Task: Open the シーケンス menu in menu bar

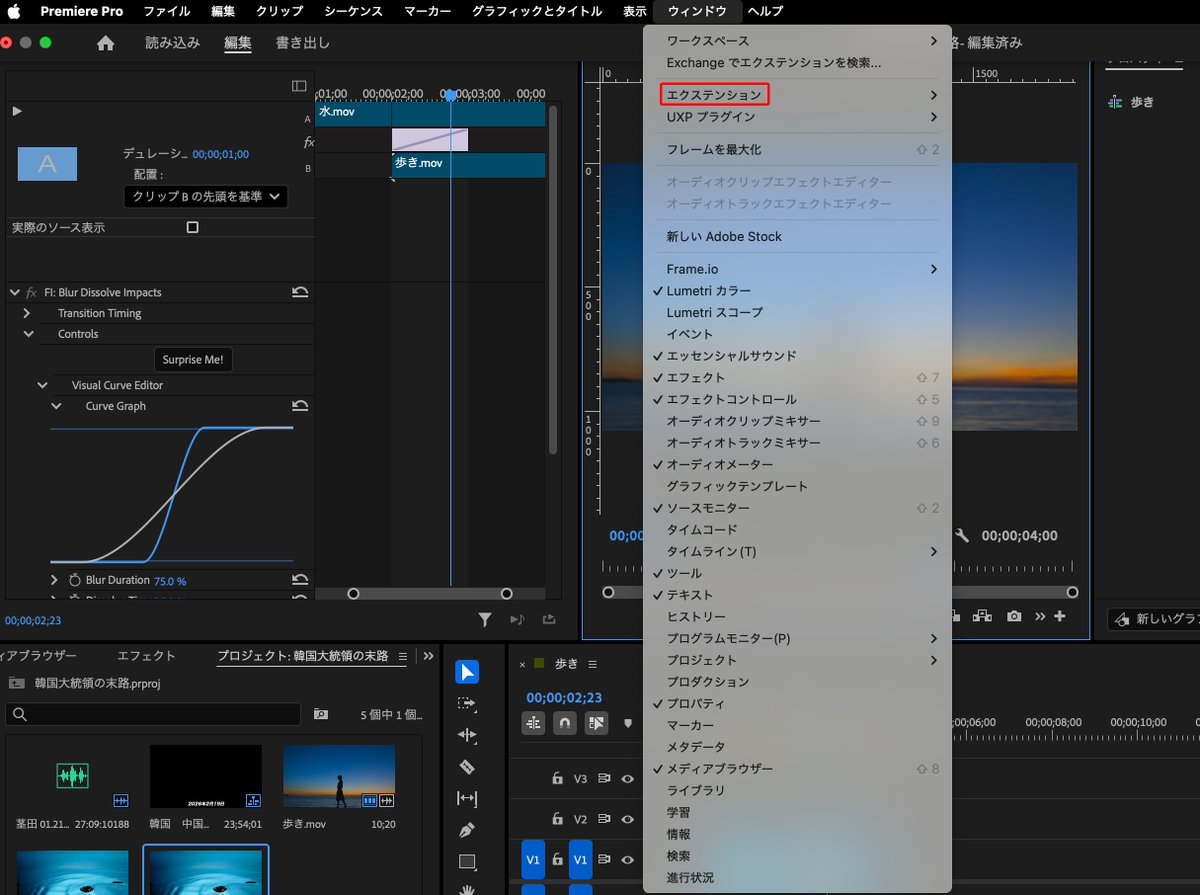Action: (354, 11)
